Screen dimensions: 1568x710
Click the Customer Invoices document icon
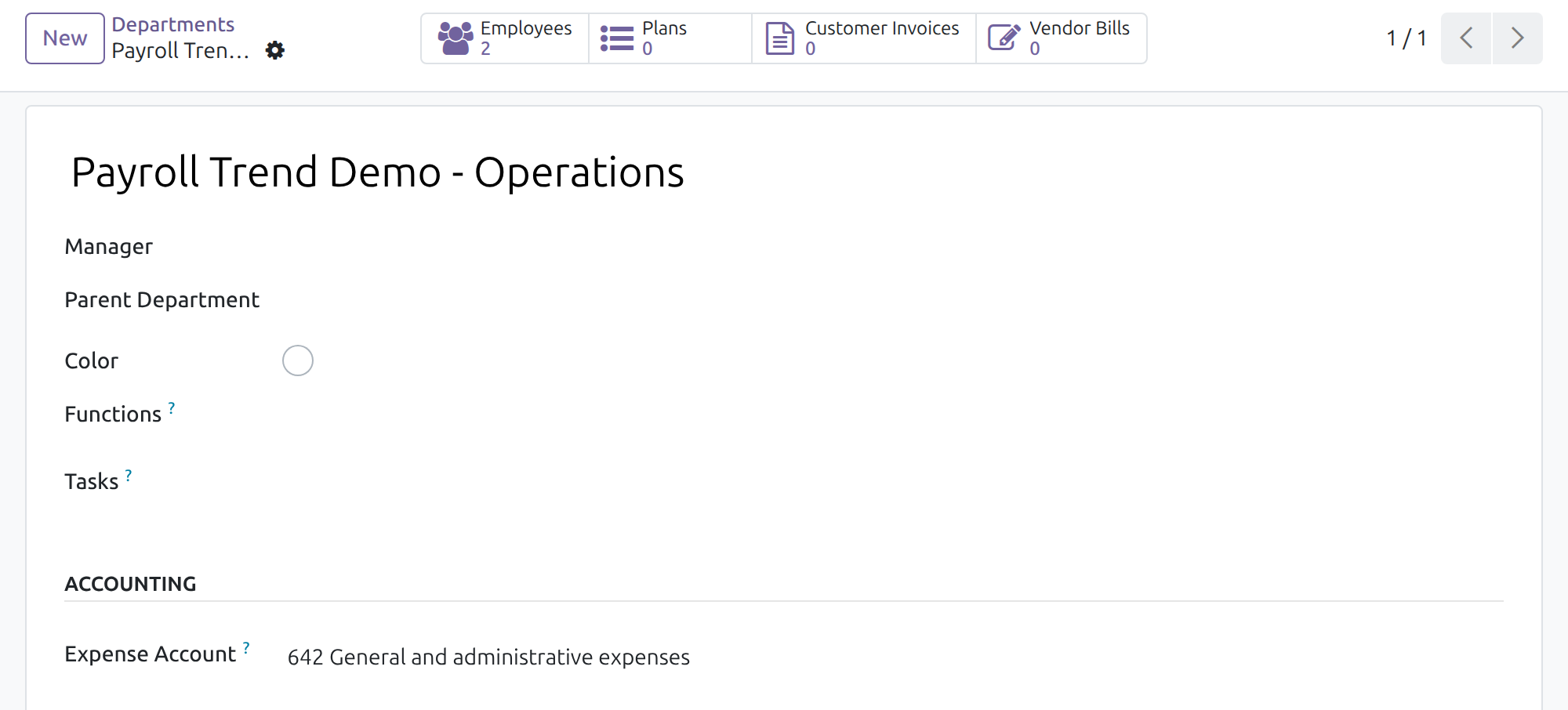779,38
